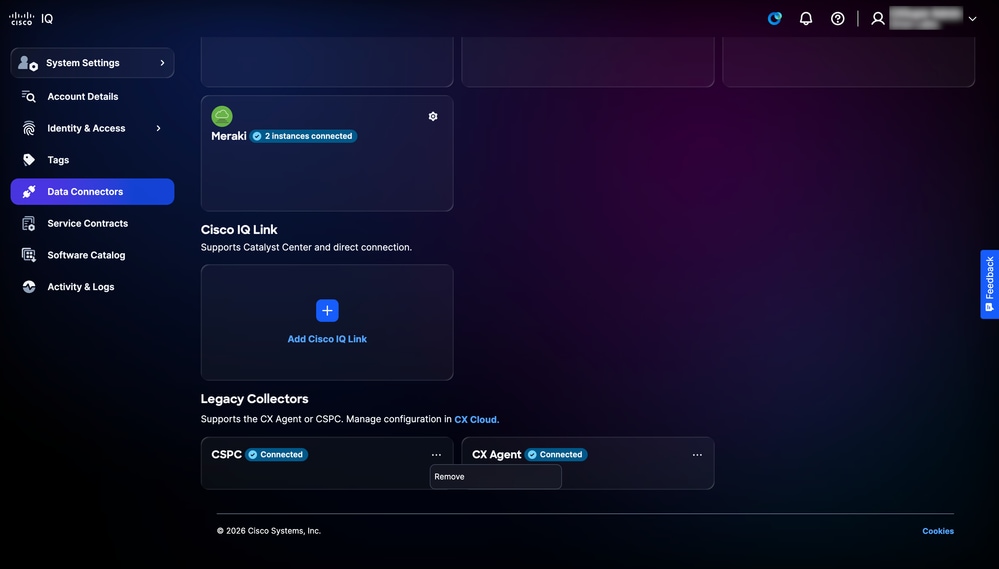Image resolution: width=999 pixels, height=569 pixels.
Task: Click the CX Agent card title
Action: pos(496,454)
